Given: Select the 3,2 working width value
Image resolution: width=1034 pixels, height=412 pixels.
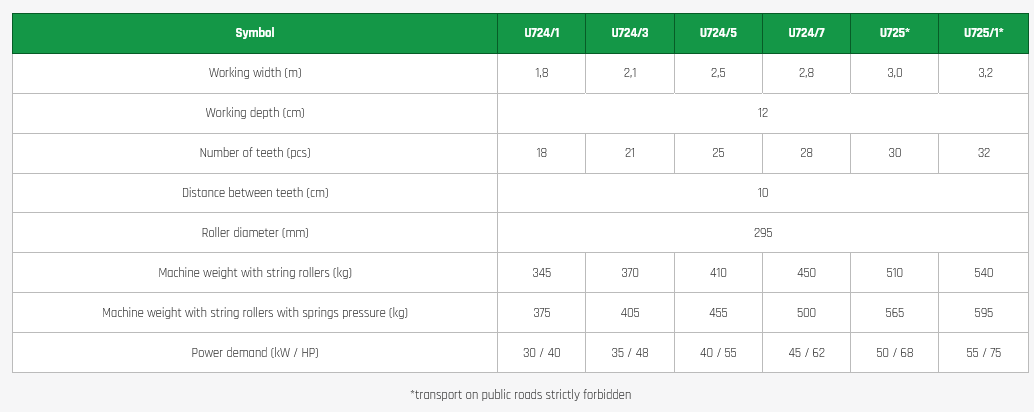Looking at the screenshot, I should (983, 73).
